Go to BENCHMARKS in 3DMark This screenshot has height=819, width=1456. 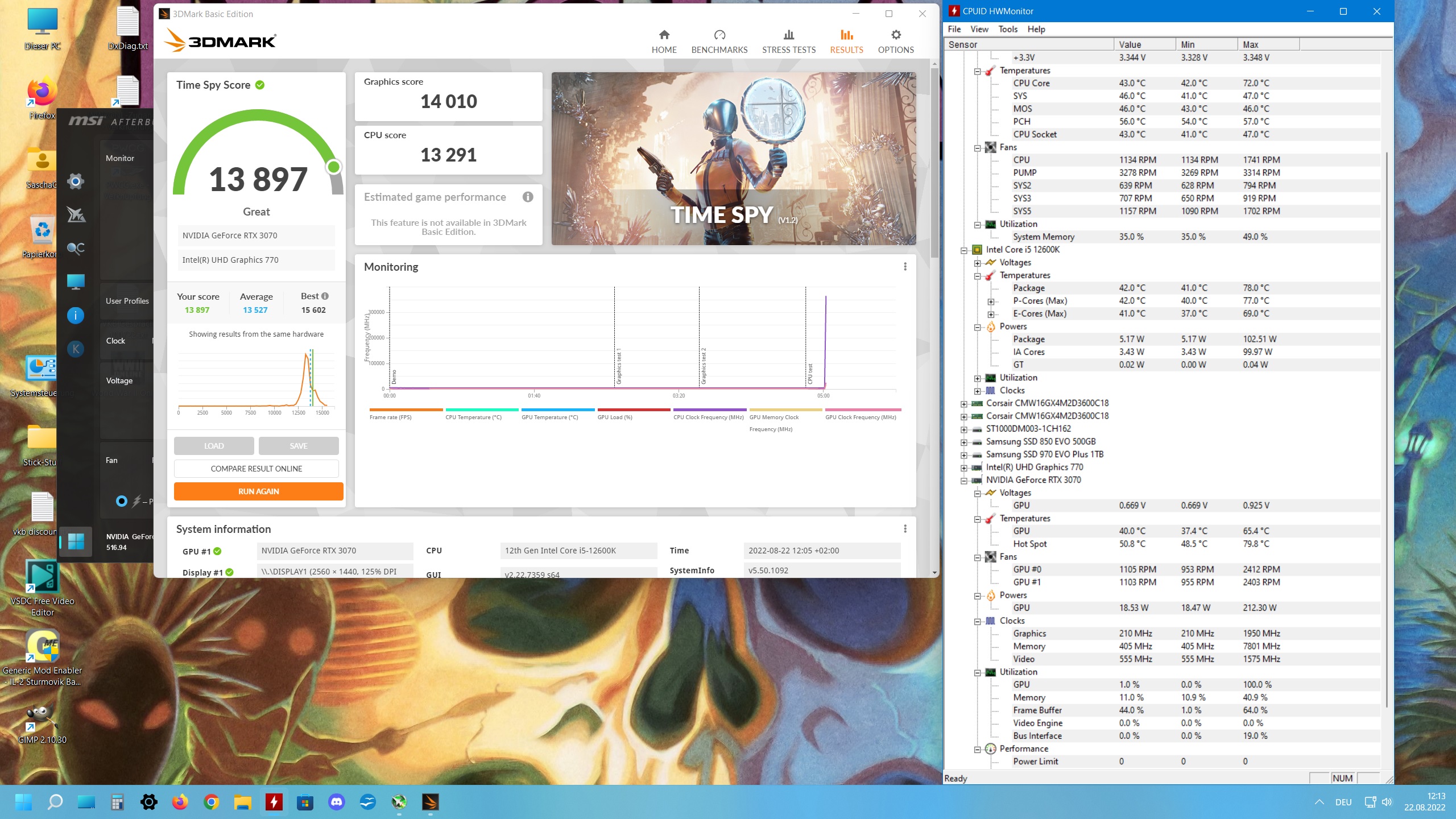pyautogui.click(x=719, y=42)
